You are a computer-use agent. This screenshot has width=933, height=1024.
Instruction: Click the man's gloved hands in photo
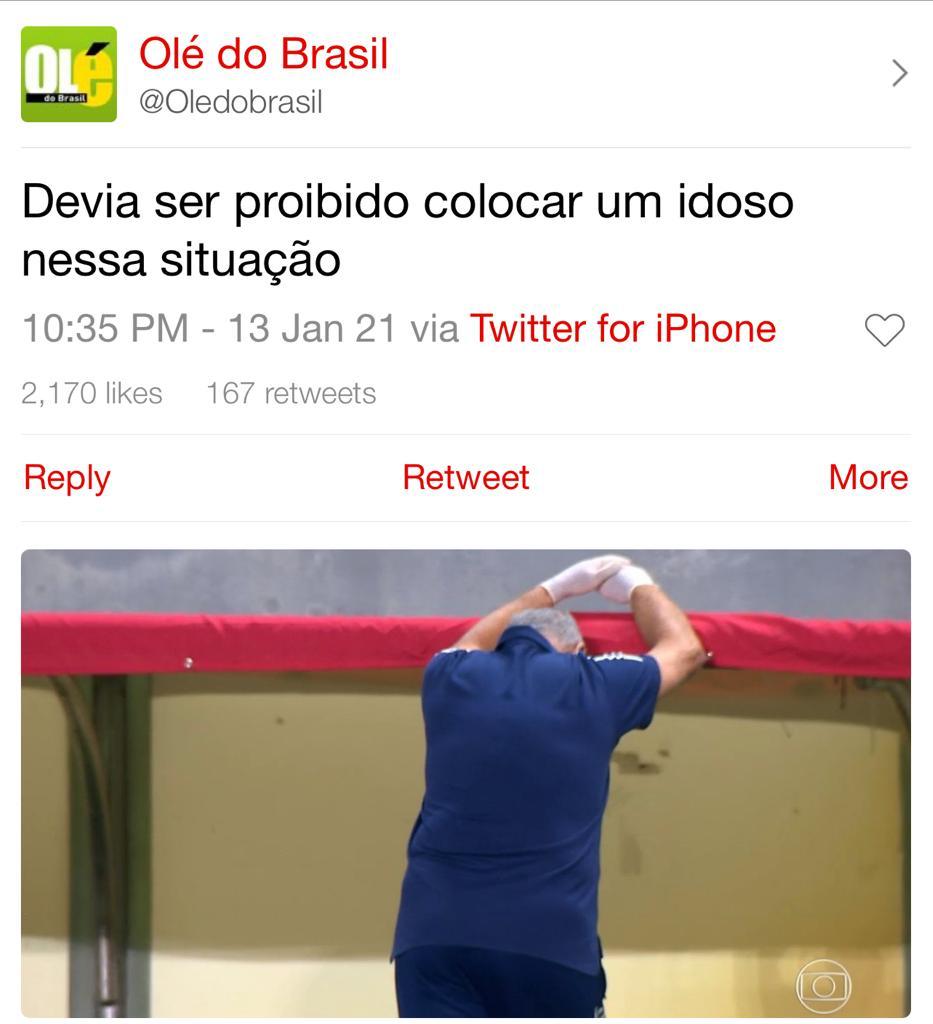point(596,579)
